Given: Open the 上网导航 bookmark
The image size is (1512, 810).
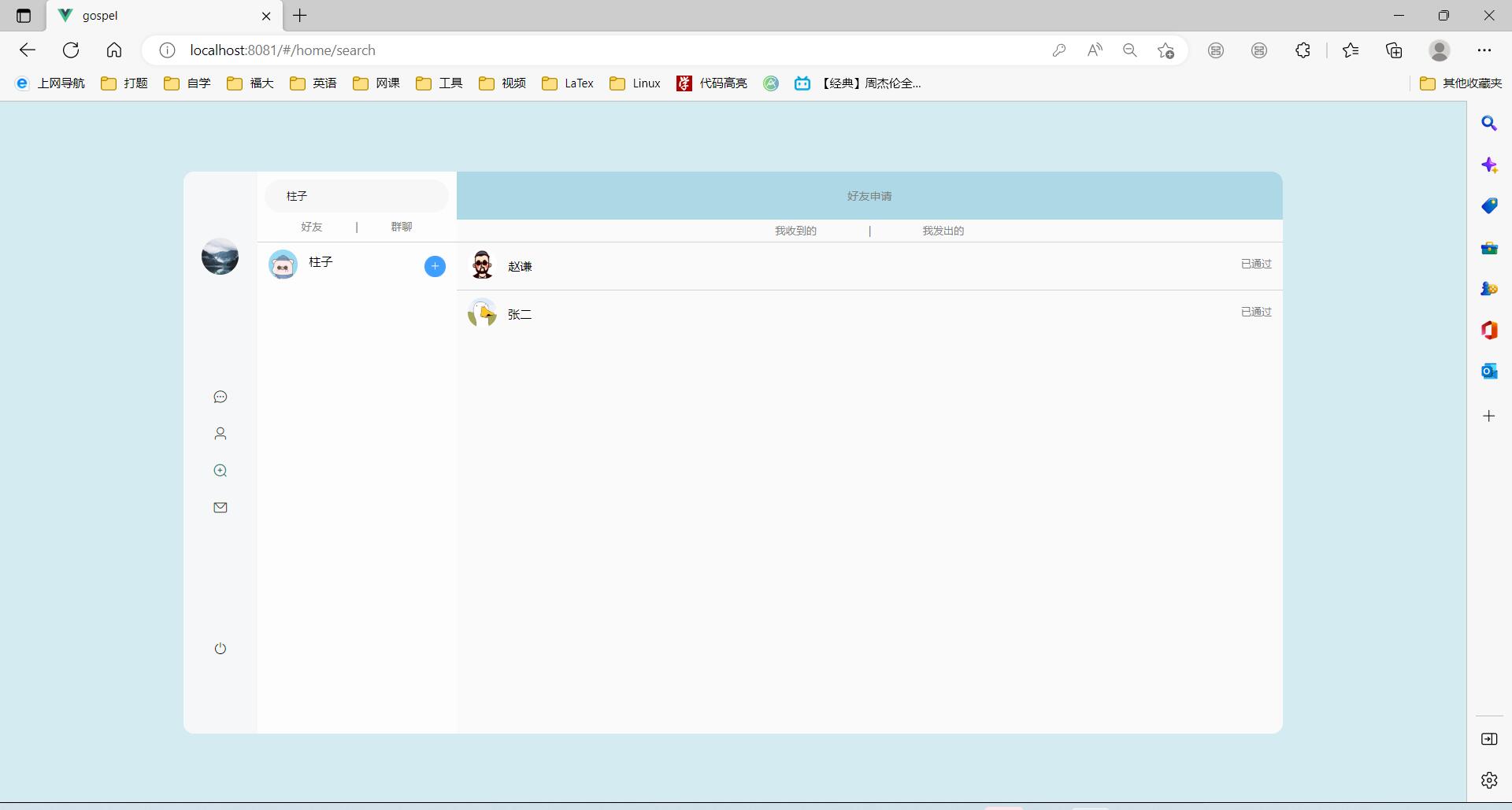Looking at the screenshot, I should click(50, 83).
